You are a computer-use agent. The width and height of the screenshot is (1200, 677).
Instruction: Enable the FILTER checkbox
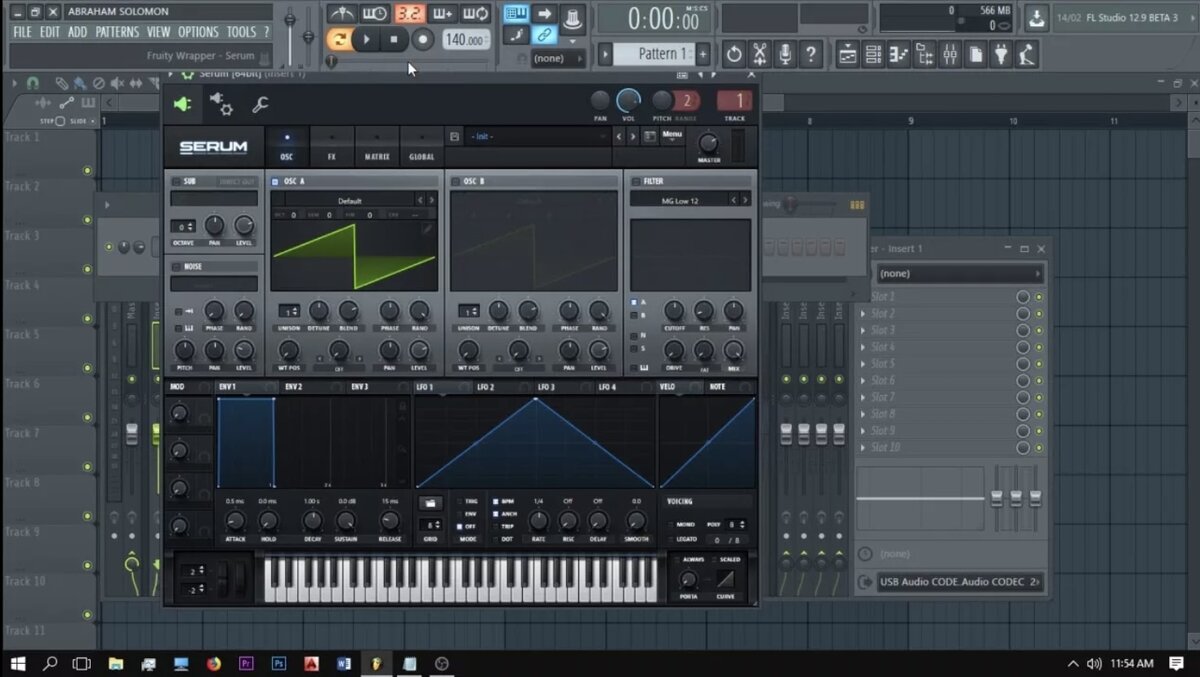(x=636, y=182)
